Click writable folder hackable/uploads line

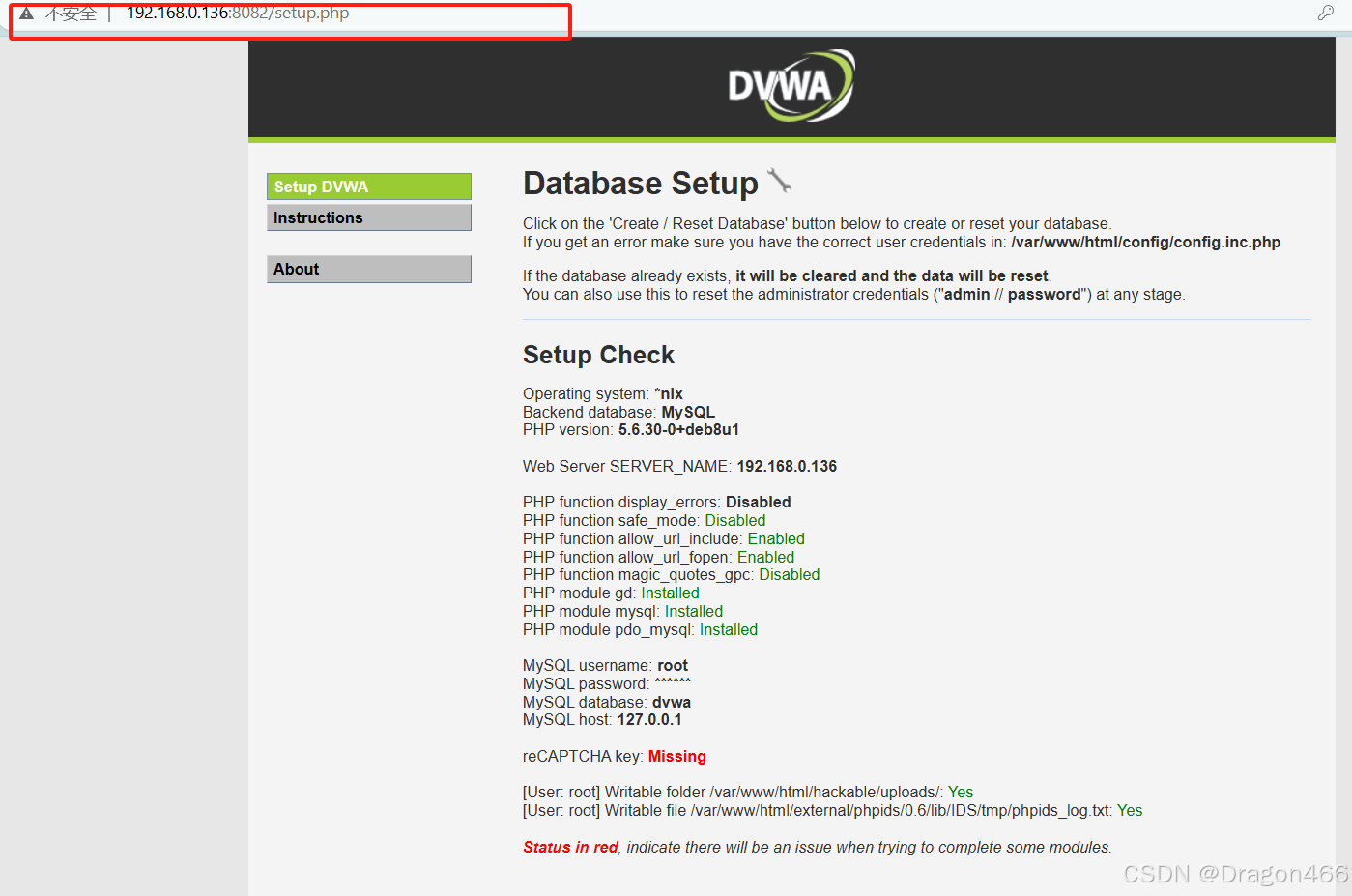click(x=748, y=792)
